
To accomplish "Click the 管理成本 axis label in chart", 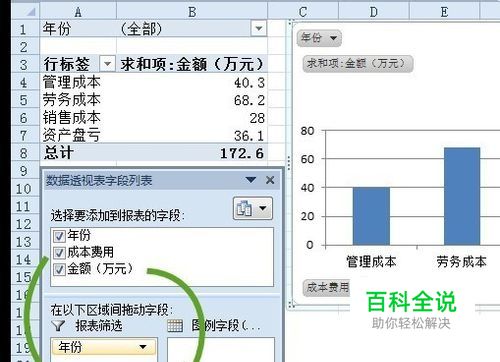I will (371, 262).
